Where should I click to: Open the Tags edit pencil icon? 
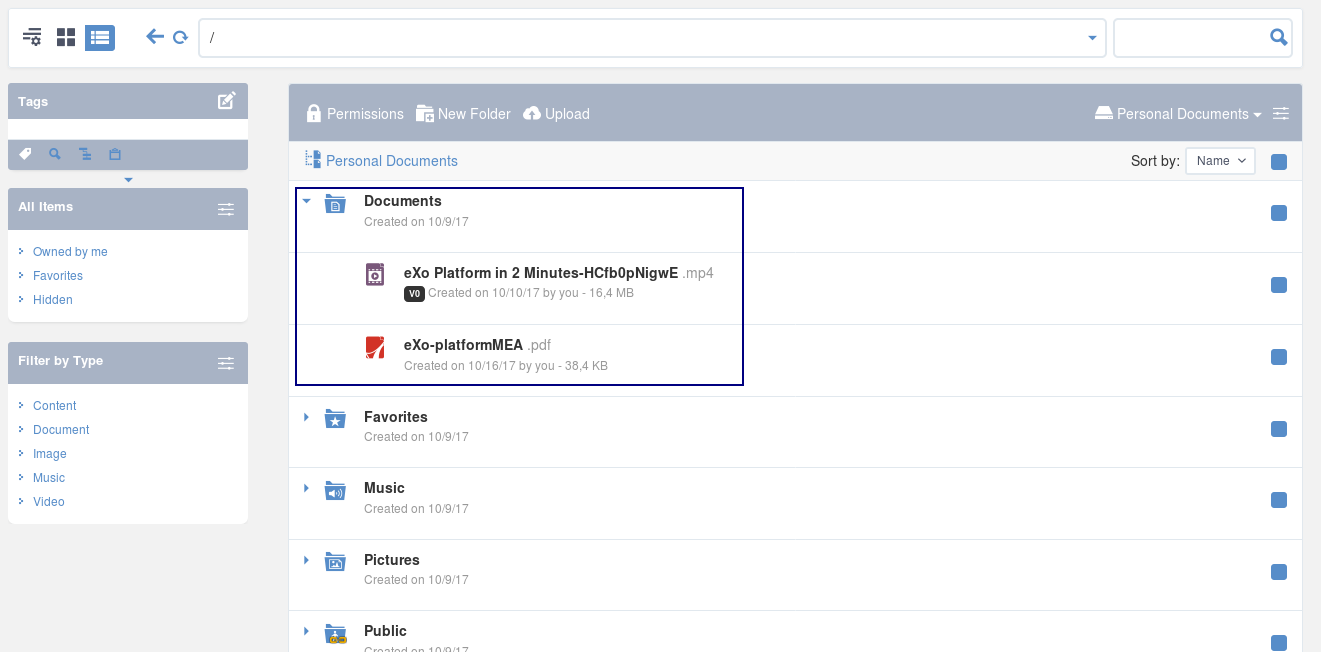227,101
